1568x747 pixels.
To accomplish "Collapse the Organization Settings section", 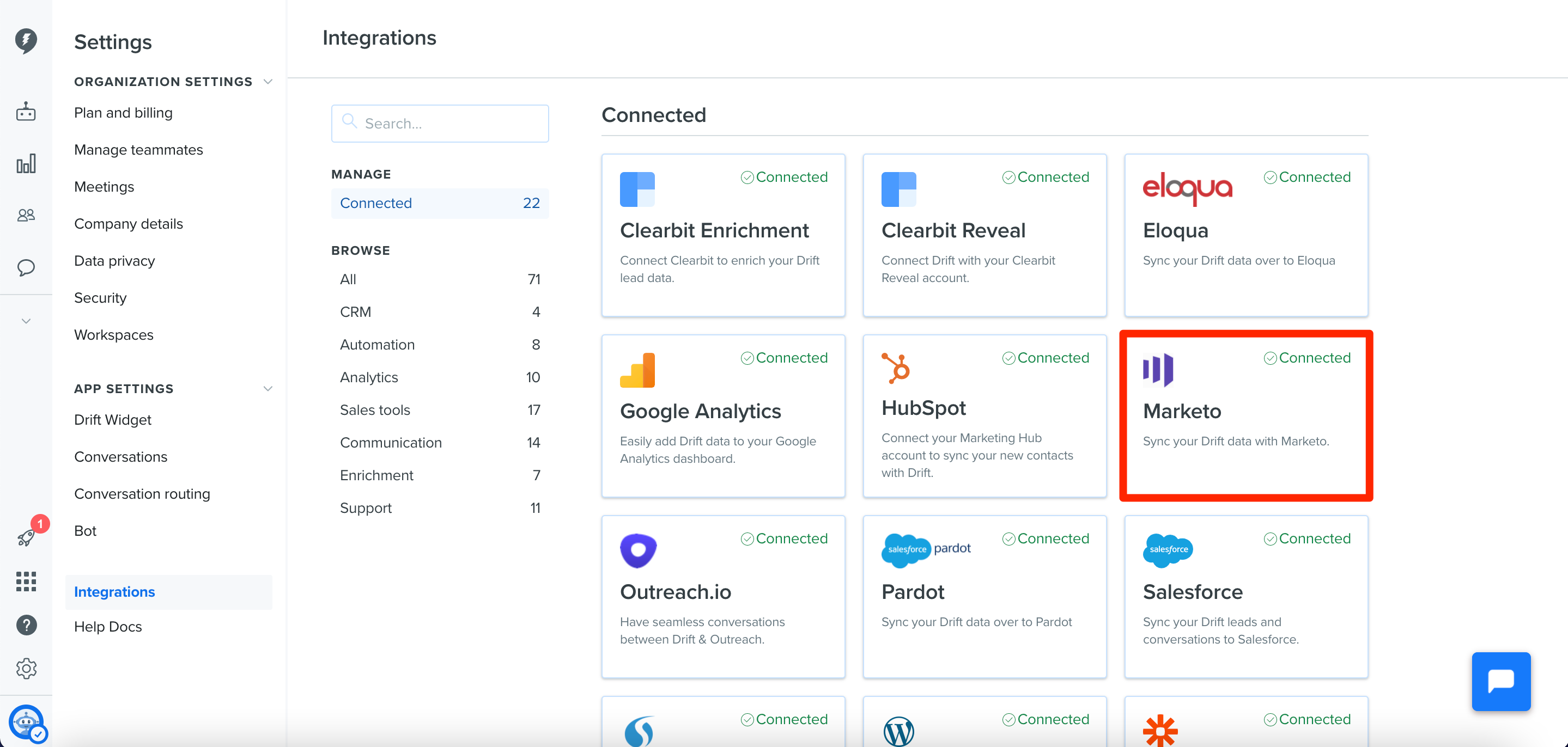I will pos(268,82).
